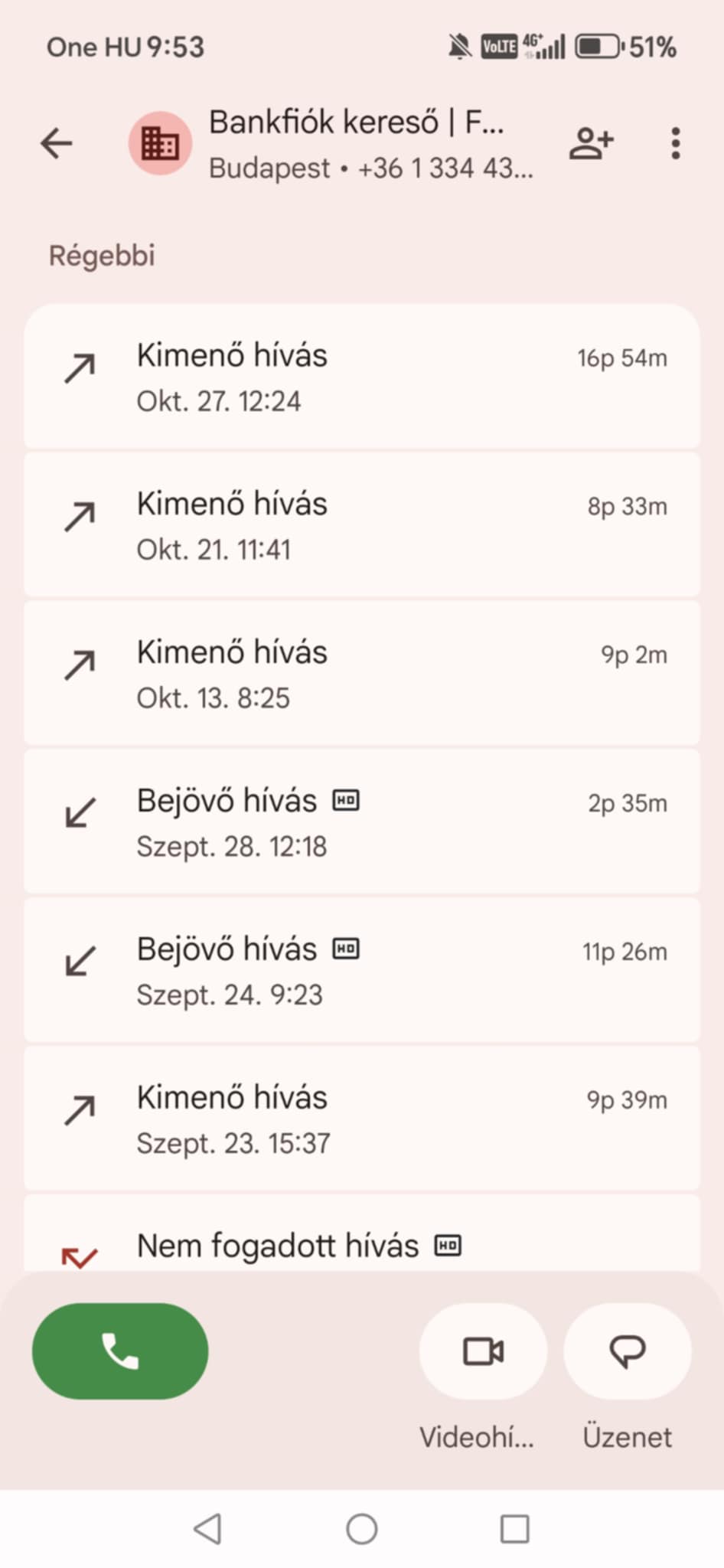The height and width of the screenshot is (1568, 724).
Task: Start a video call with Videohívás
Action: pyautogui.click(x=483, y=1351)
